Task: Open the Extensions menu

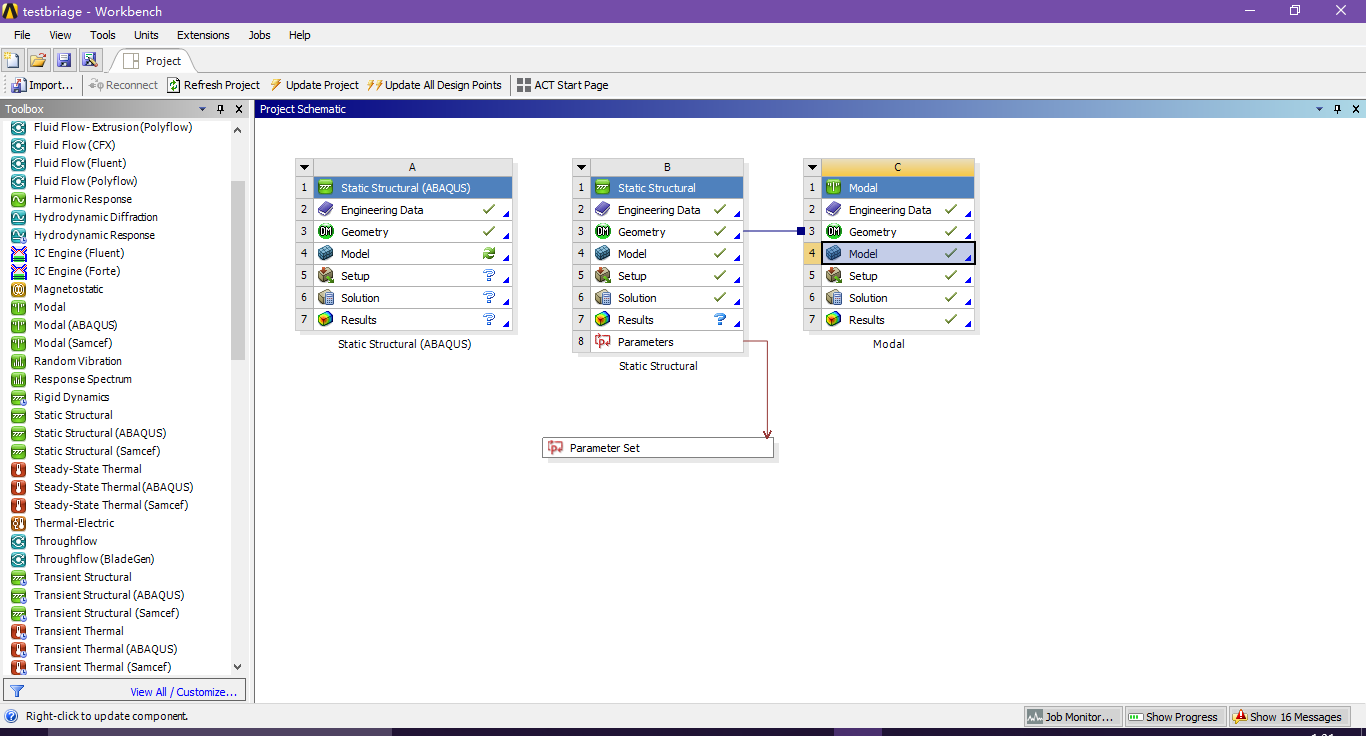Action: (203, 35)
